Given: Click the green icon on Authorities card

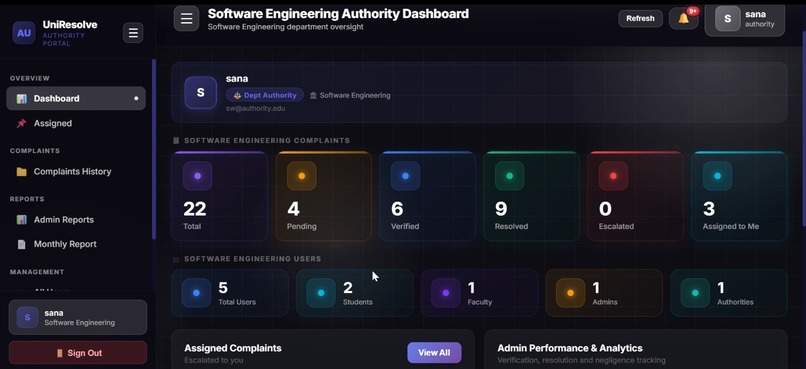Looking at the screenshot, I should (695, 293).
